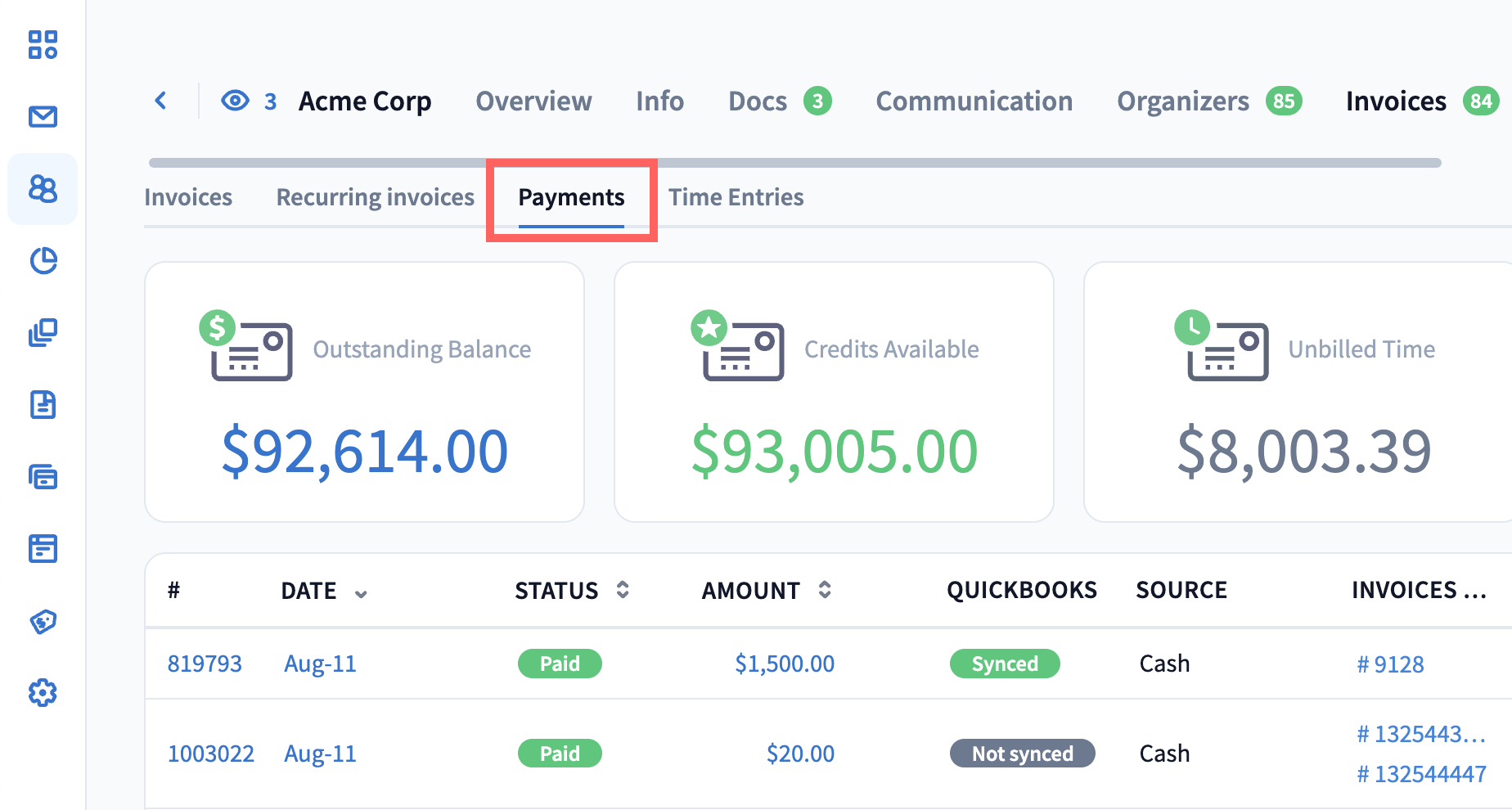The image size is (1512, 810).
Task: Switch to the Time Entries tab
Action: coord(736,197)
